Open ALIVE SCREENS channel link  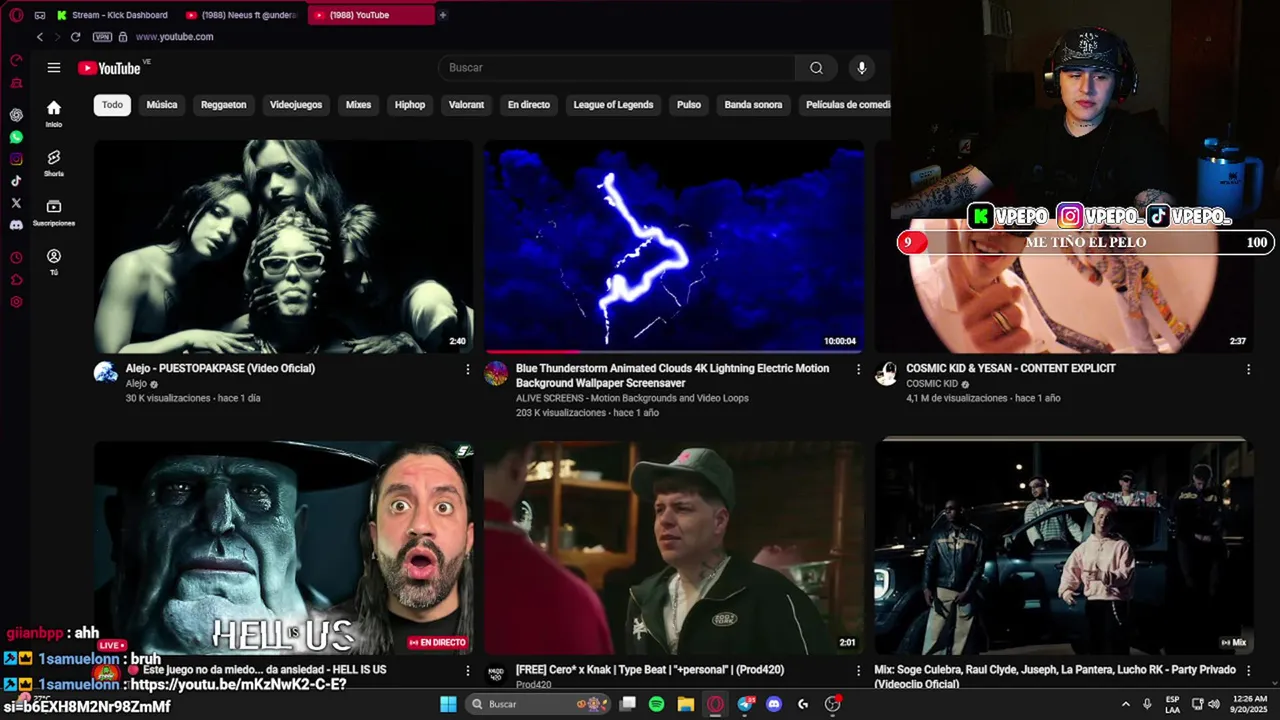[632, 398]
